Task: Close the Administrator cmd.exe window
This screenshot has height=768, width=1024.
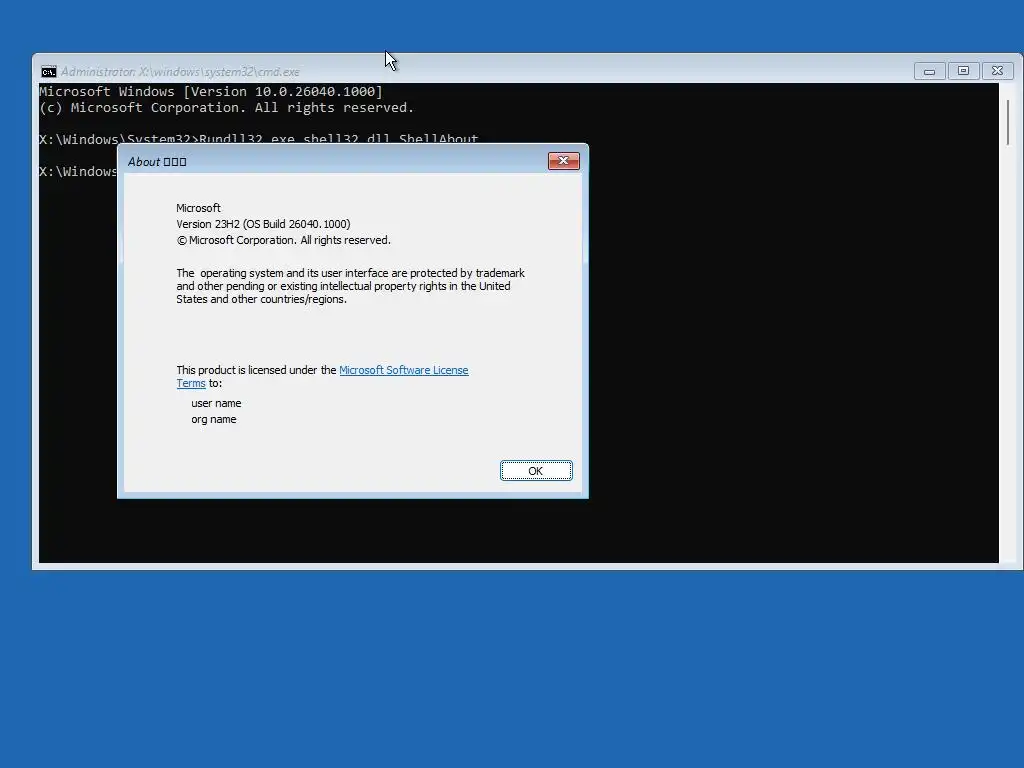Action: [x=997, y=71]
